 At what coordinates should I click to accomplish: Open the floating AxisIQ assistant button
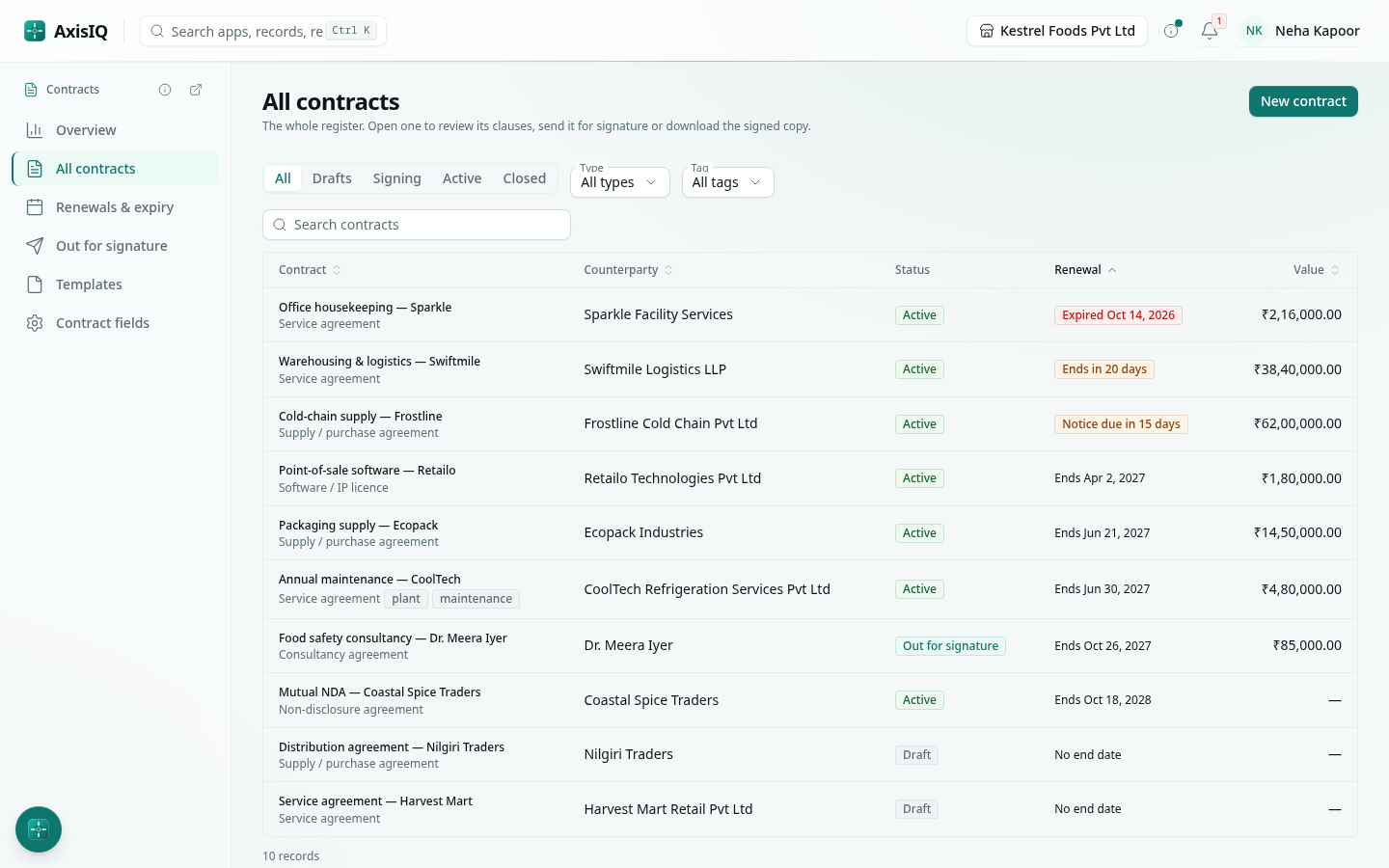(39, 829)
